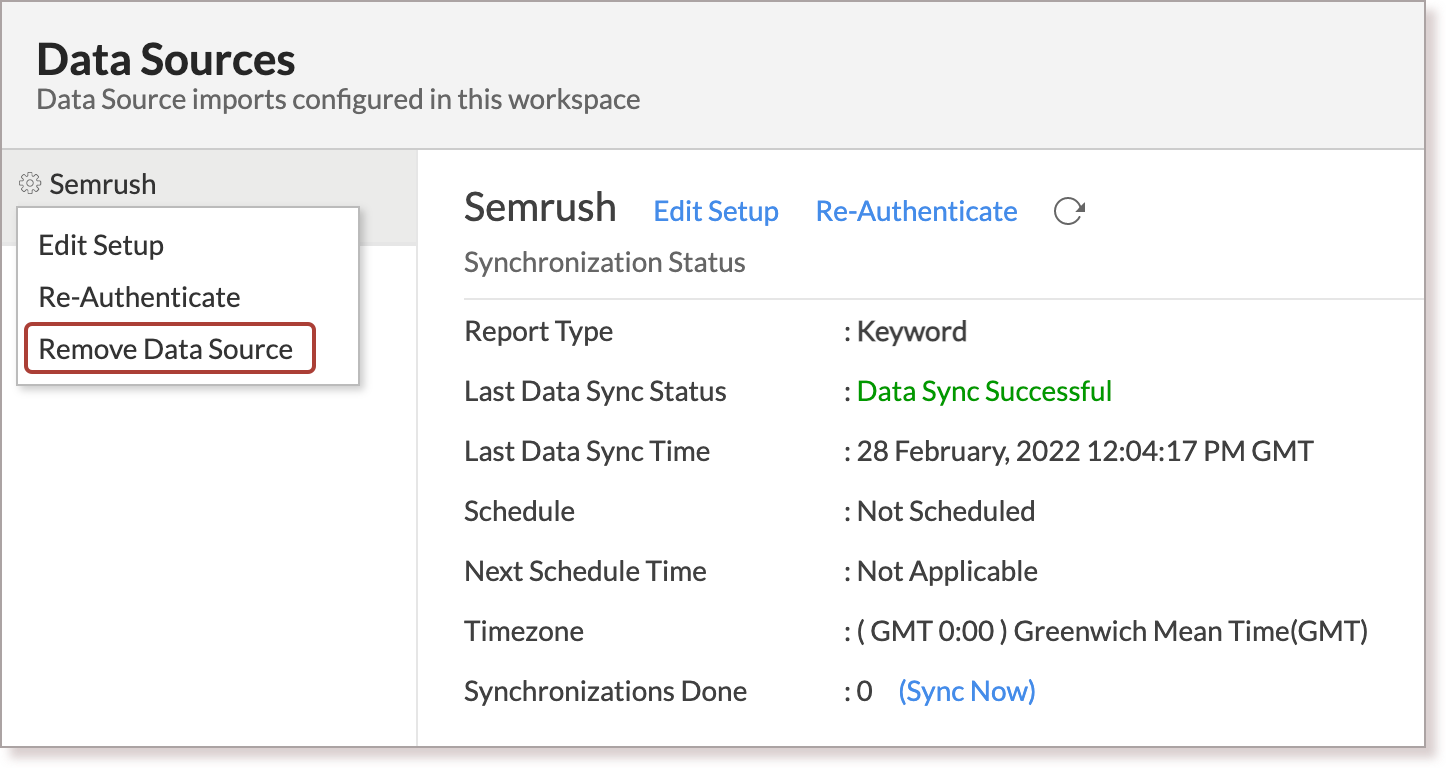Click the Data Sync Successful status text
The image size is (1446, 768).
(x=985, y=391)
